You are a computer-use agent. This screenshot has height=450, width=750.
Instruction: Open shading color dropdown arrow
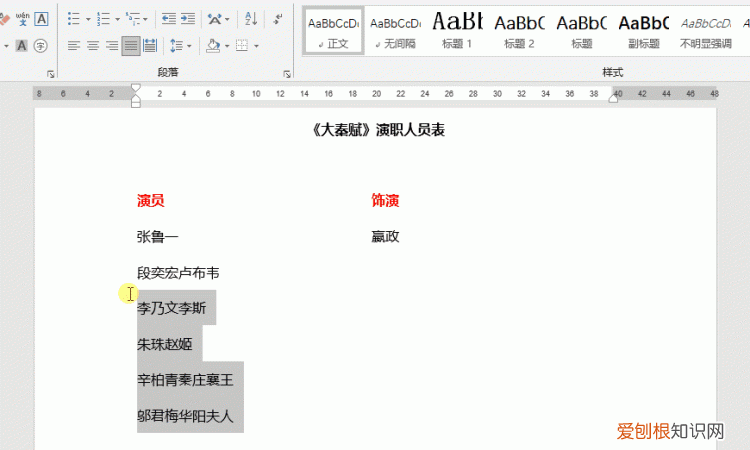227,46
